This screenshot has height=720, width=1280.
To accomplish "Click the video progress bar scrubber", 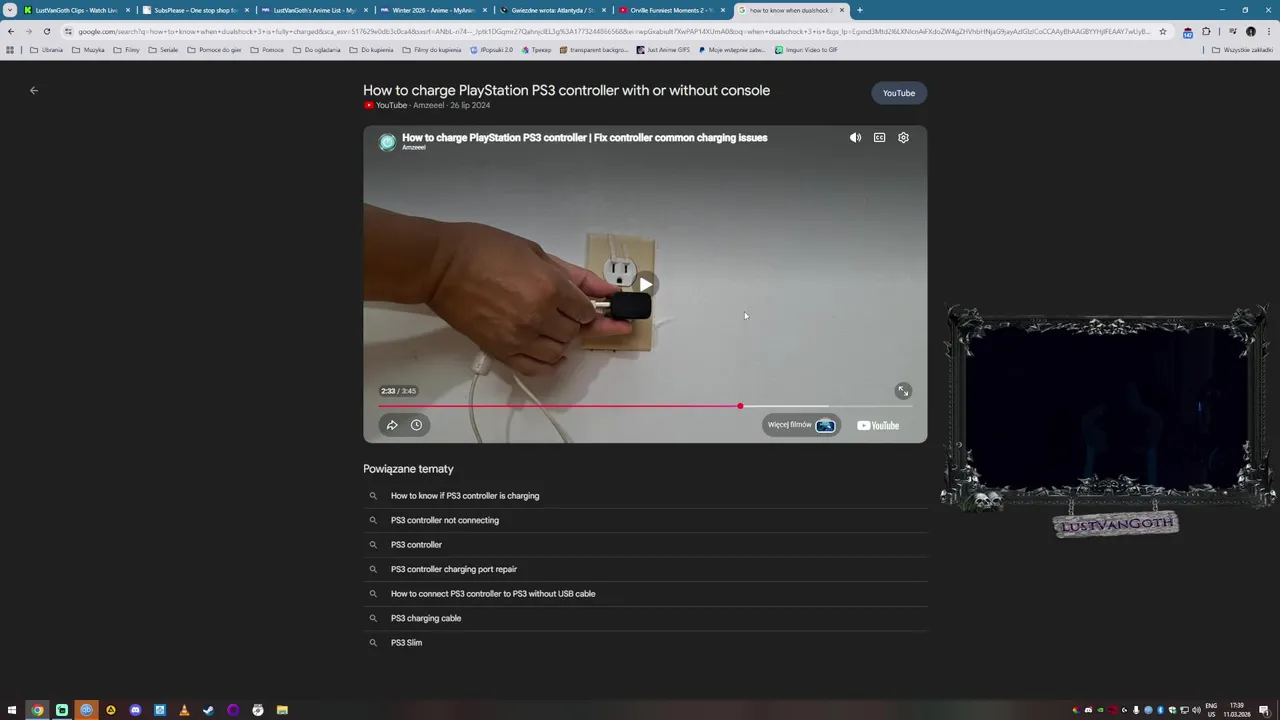I will coord(740,406).
